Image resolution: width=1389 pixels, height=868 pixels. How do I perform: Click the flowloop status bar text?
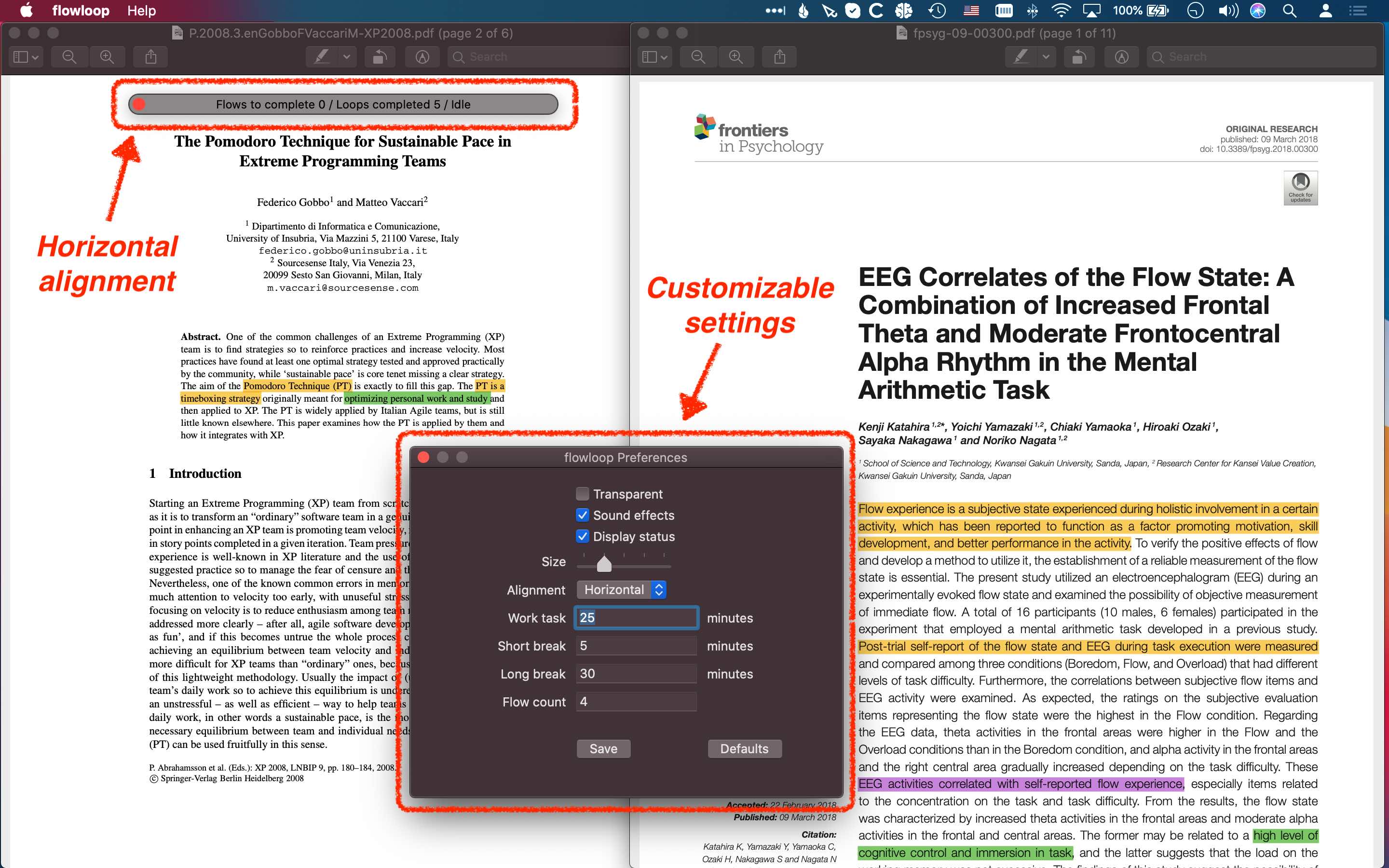tap(343, 105)
